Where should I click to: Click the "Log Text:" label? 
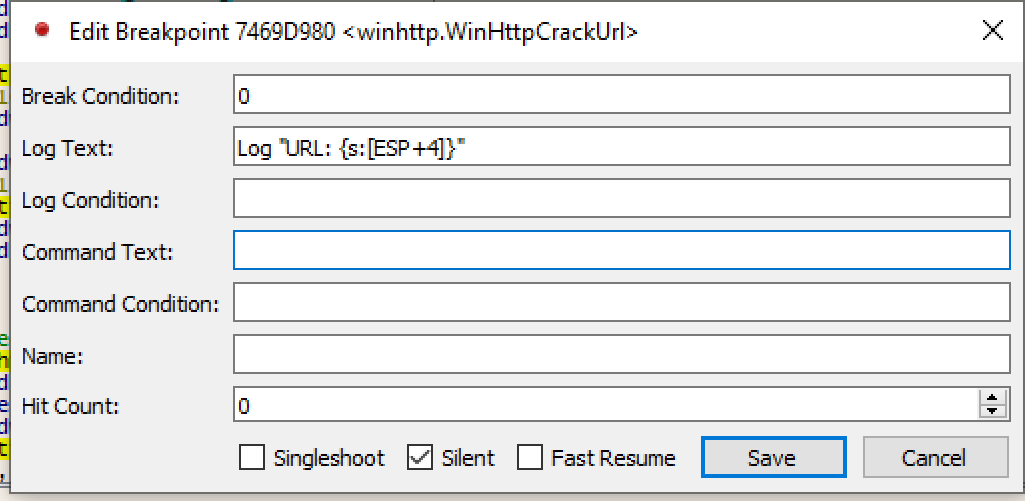(x=68, y=148)
